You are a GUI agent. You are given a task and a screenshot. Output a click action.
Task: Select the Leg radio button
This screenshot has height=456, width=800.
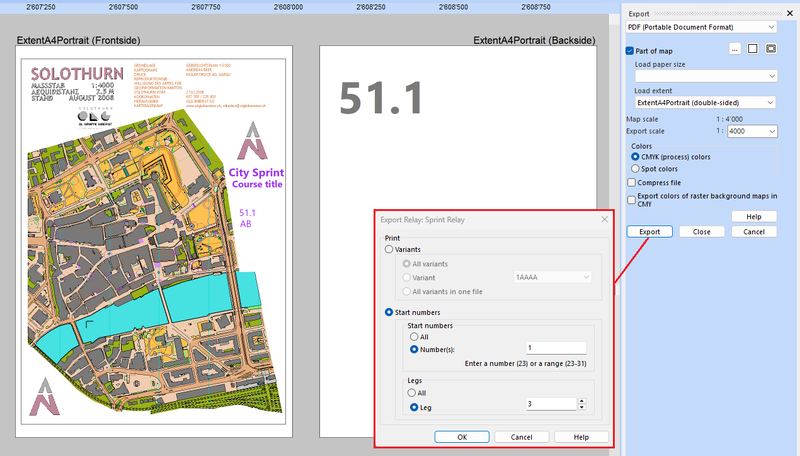[x=414, y=408]
